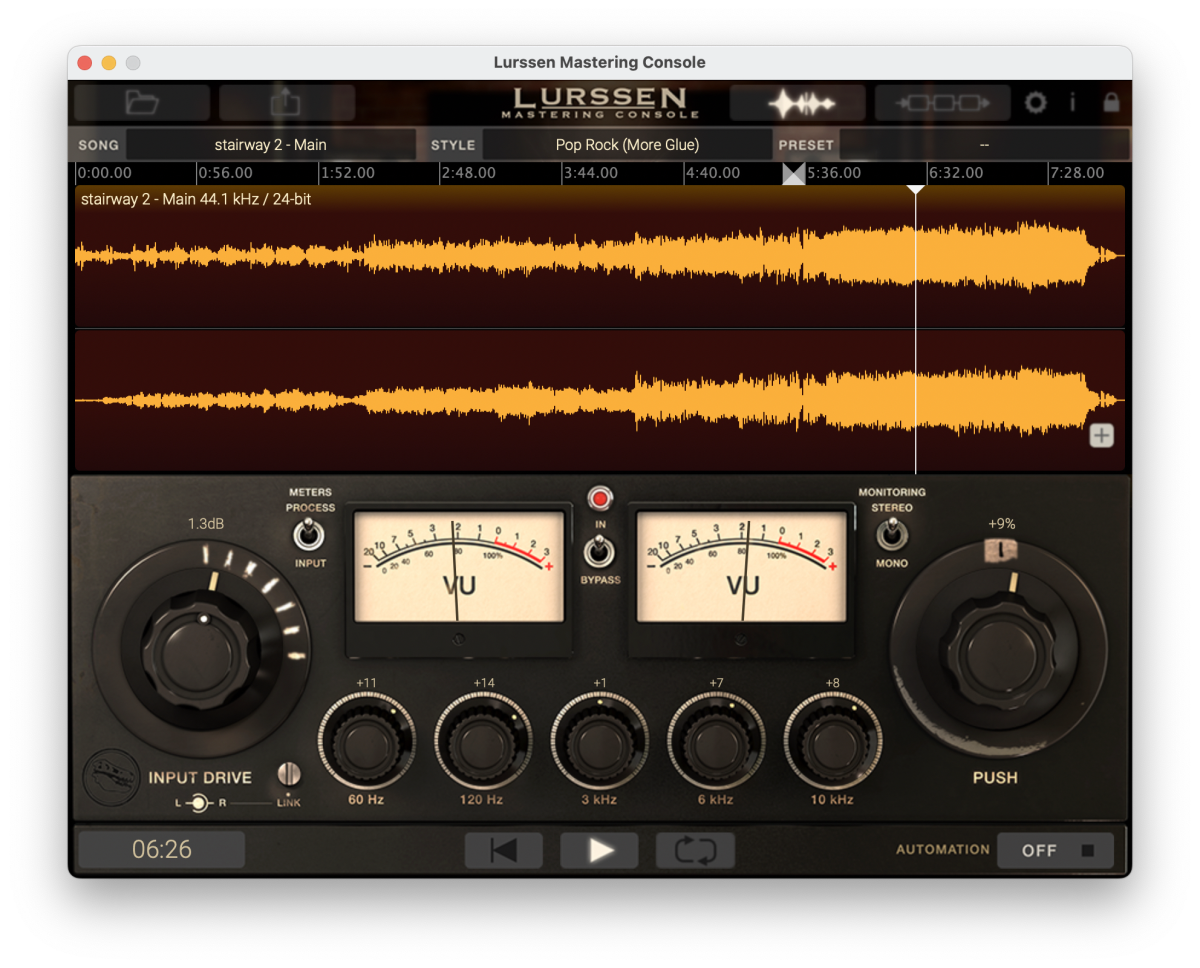This screenshot has width=1200, height=968.
Task: Click the 06:26 time display
Action: 162,850
